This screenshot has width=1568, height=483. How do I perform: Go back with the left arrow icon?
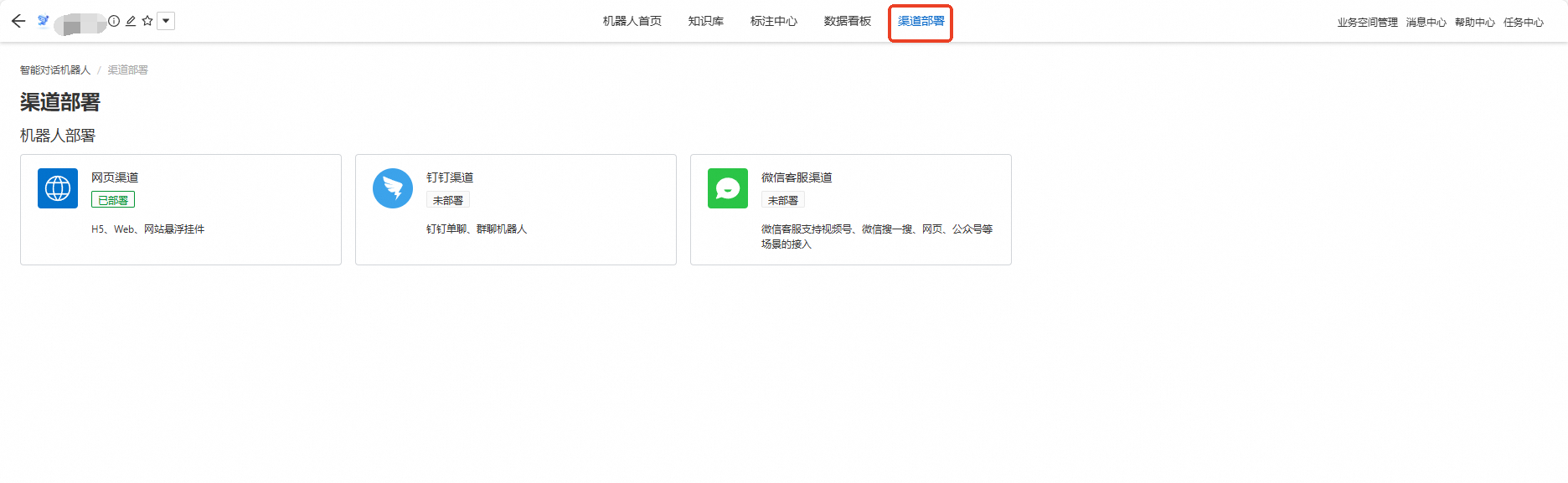[18, 21]
